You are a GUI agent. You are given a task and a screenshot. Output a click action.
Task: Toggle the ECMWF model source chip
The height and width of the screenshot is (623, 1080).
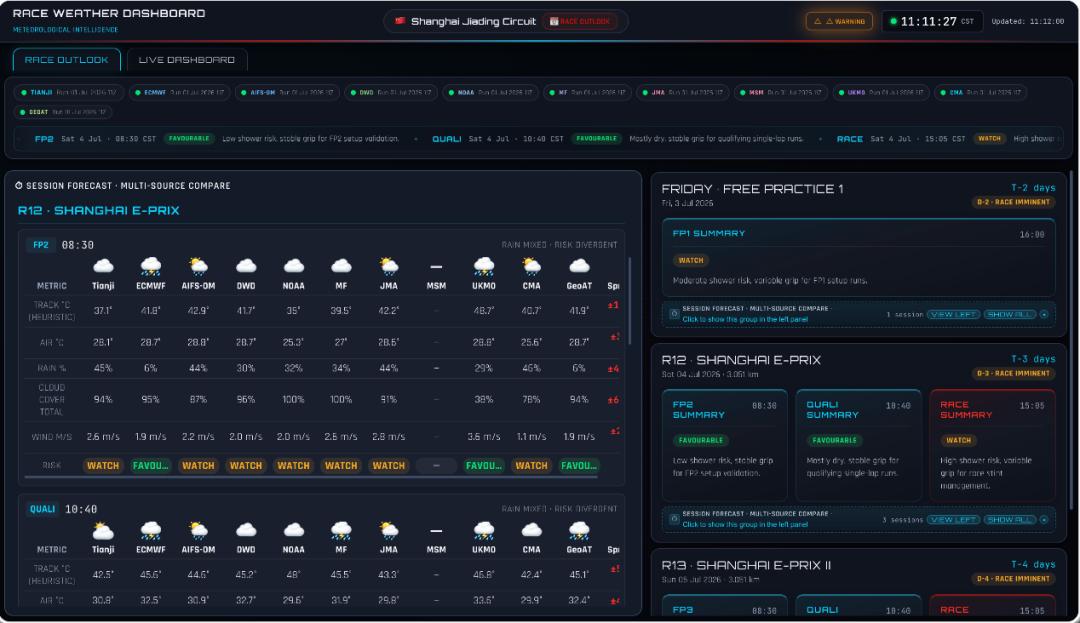click(x=179, y=92)
